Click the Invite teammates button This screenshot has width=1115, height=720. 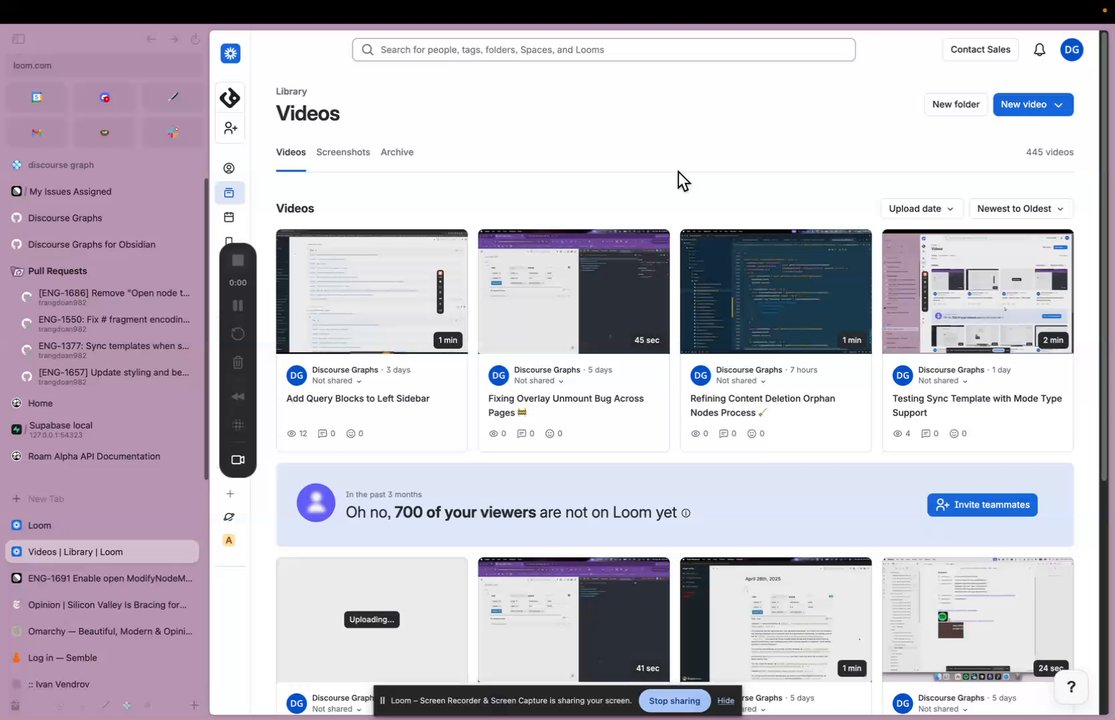click(982, 505)
